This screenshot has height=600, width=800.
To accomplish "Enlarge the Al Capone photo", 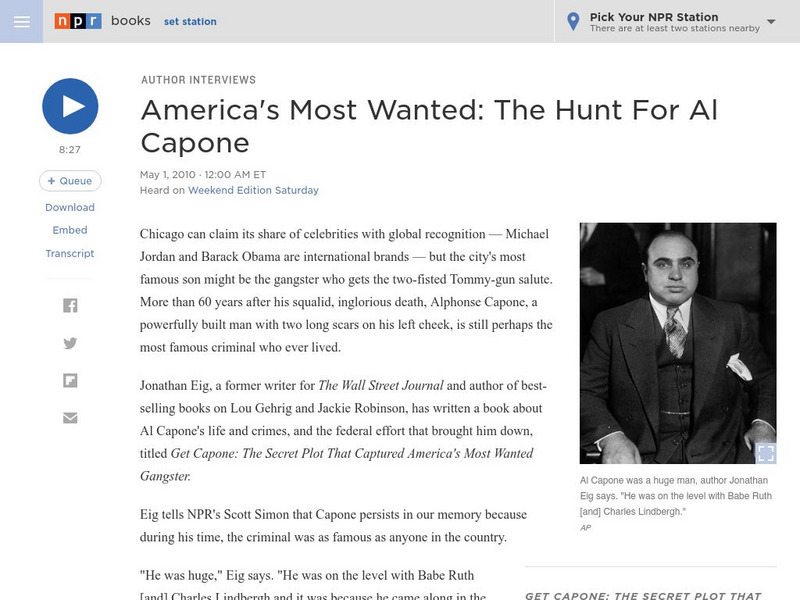I will click(765, 453).
